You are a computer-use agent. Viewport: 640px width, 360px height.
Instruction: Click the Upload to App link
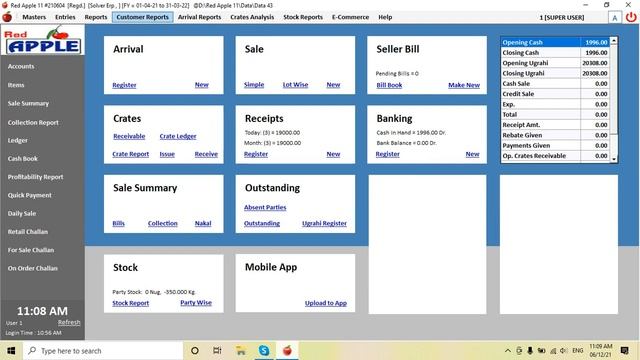click(326, 303)
